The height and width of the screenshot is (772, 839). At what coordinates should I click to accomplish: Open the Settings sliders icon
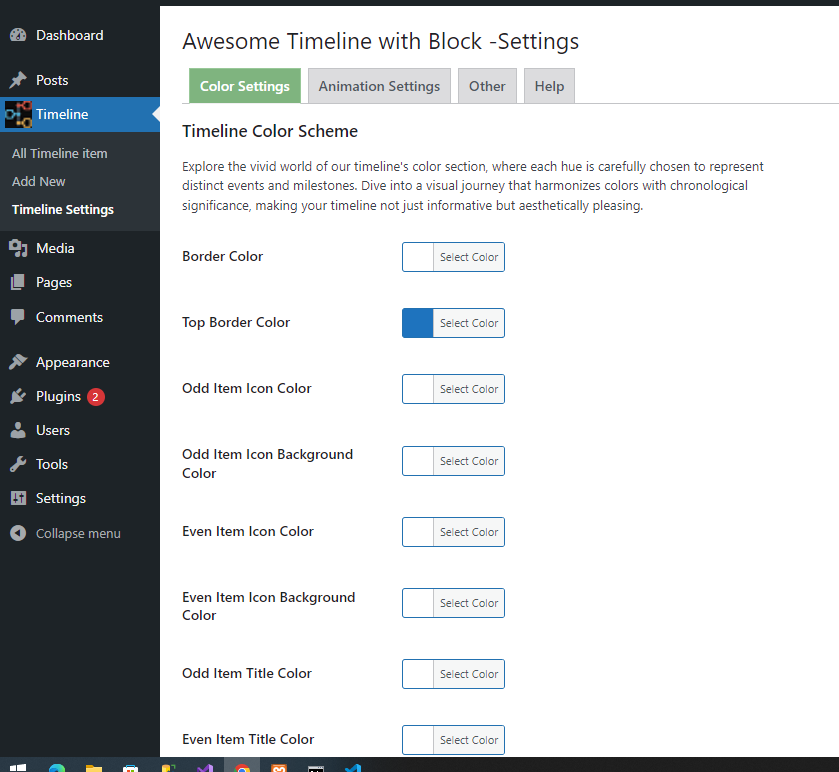(18, 498)
